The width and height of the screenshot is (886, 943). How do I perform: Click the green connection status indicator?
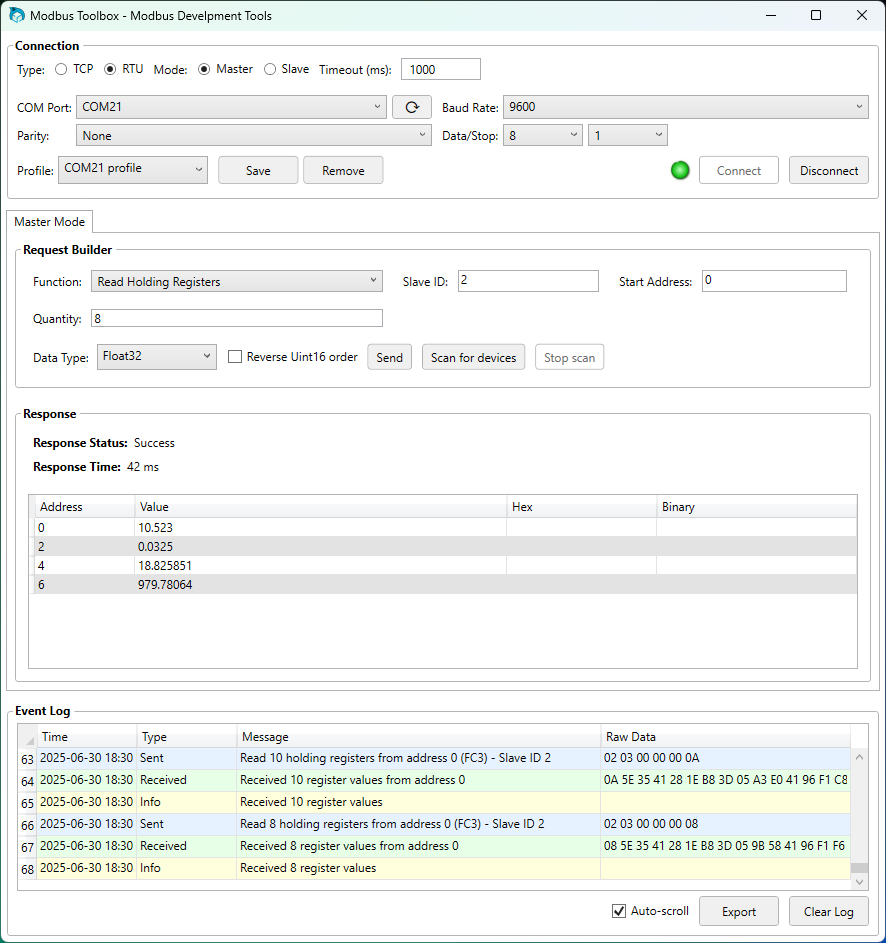(680, 170)
